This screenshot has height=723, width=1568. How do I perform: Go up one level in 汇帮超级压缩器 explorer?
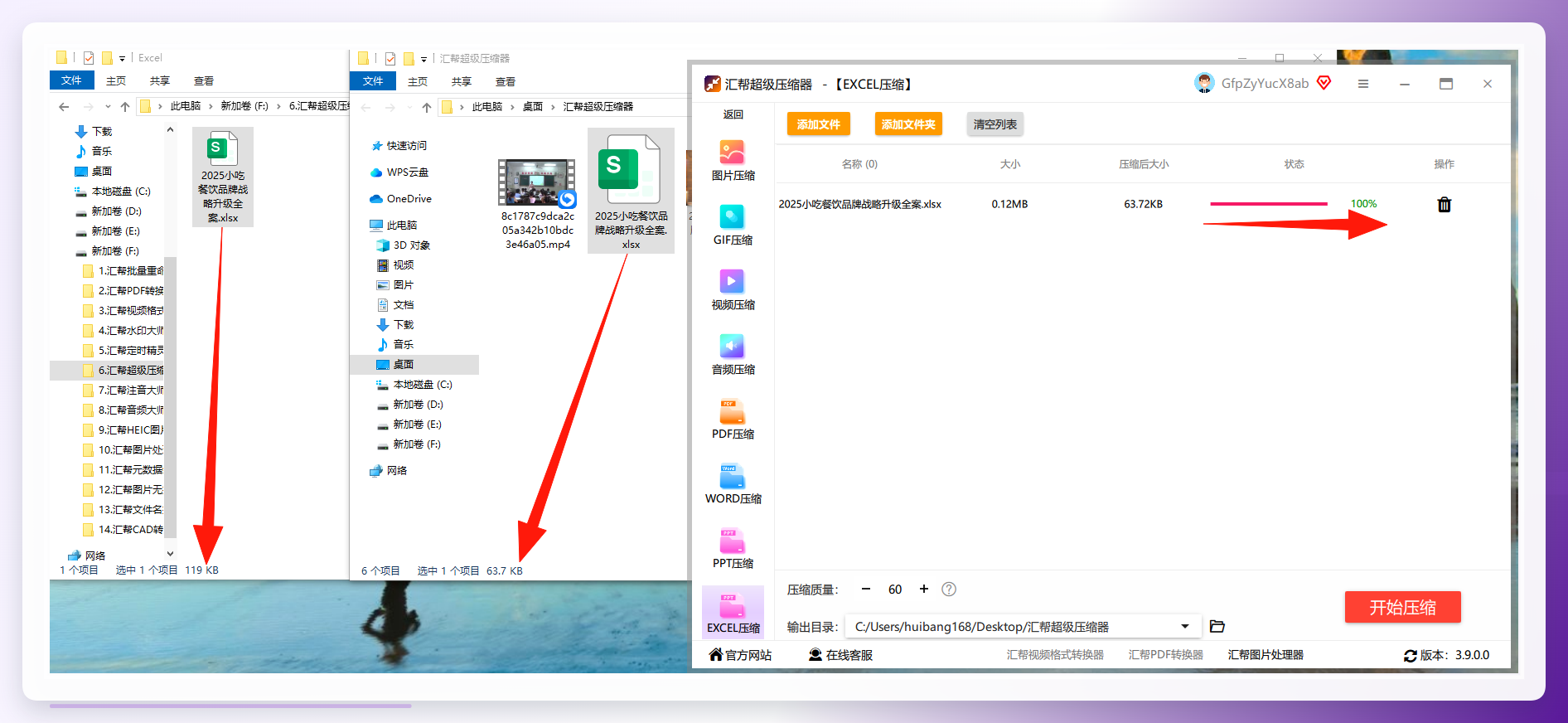[427, 107]
